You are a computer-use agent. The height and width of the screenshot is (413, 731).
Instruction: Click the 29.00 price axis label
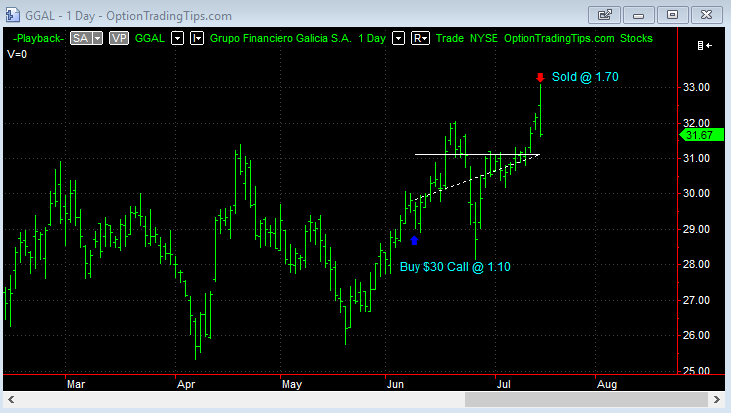[696, 229]
